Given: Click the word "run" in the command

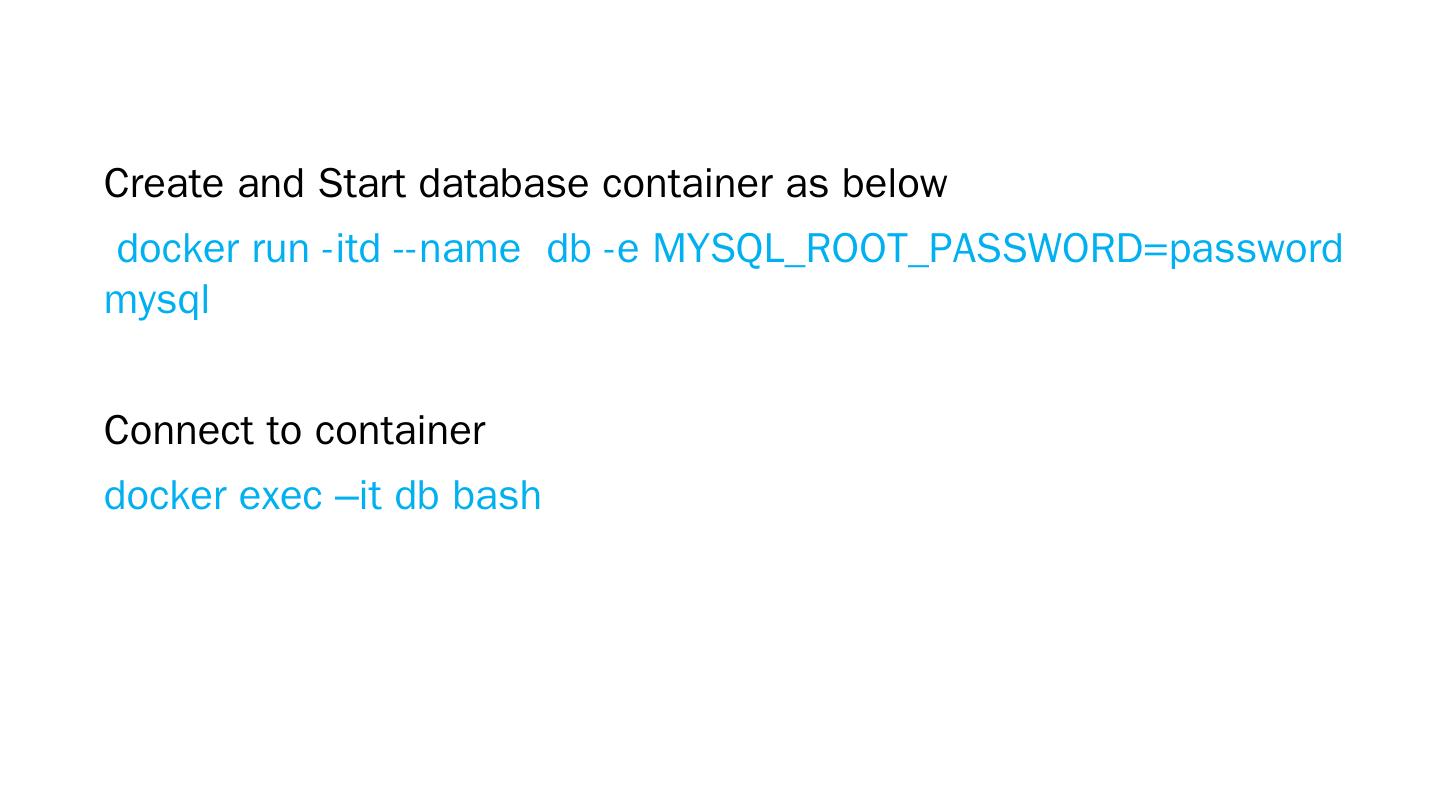Looking at the screenshot, I should point(280,249).
